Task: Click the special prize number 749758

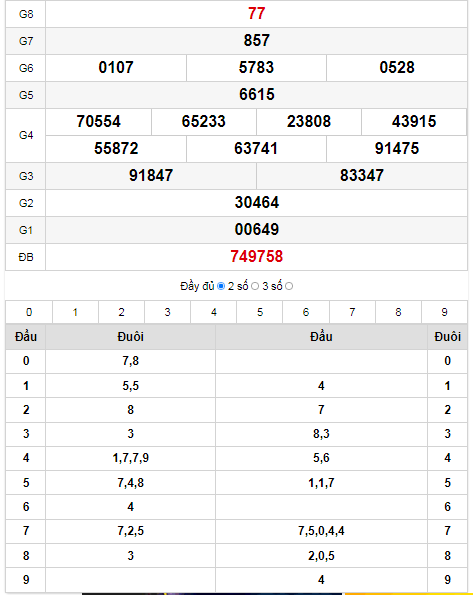Action: [x=257, y=257]
